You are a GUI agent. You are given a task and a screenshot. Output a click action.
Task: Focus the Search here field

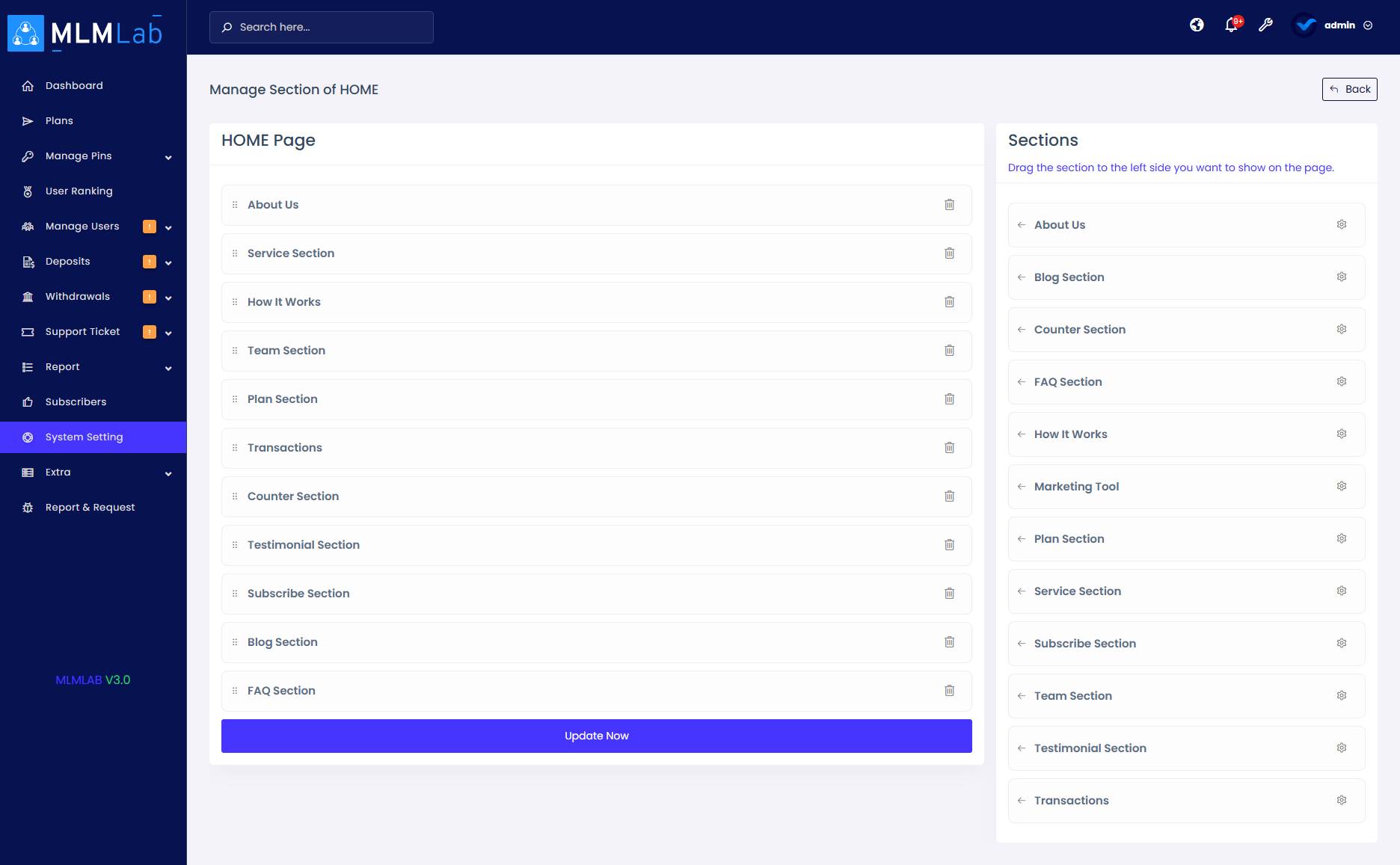(322, 27)
